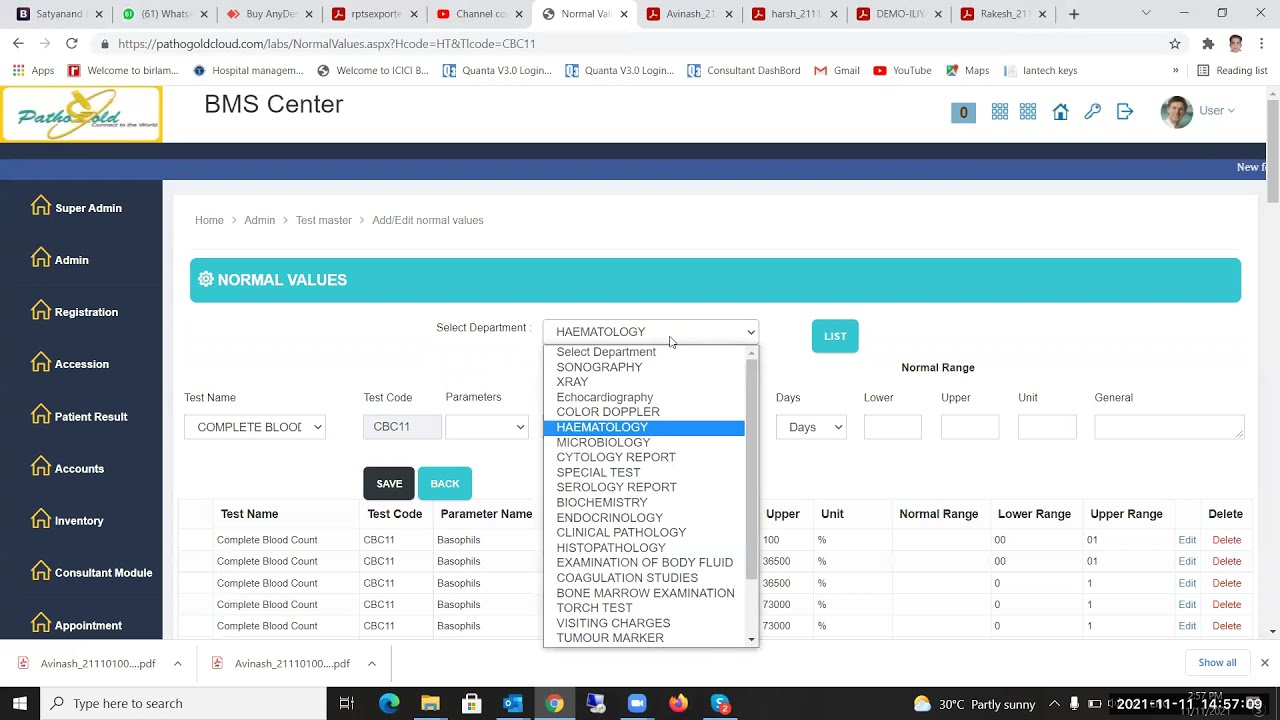
Task: Click the Upper value input field
Action: click(969, 427)
